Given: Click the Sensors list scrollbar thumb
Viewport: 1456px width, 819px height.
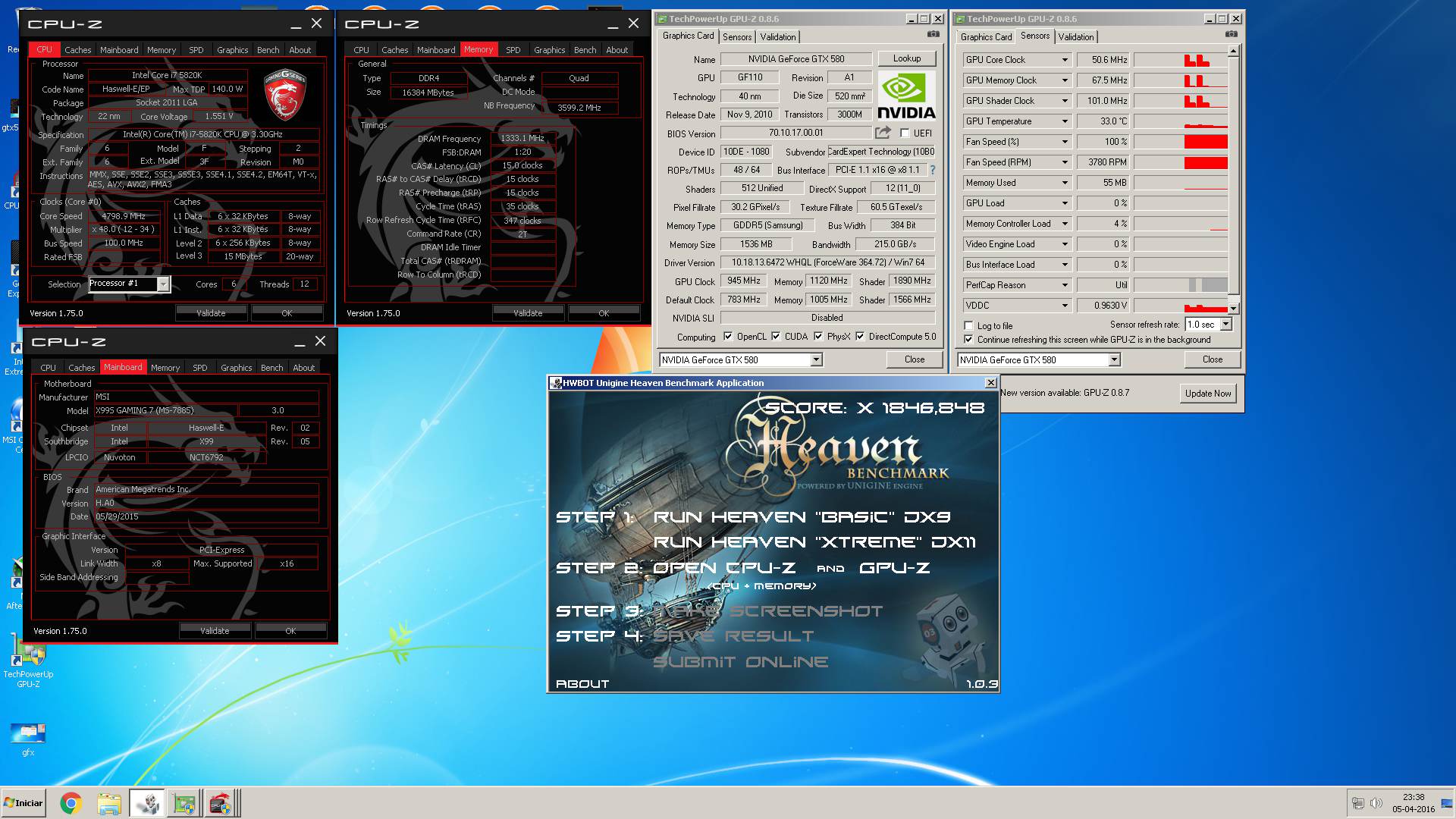Looking at the screenshot, I should [1233, 174].
